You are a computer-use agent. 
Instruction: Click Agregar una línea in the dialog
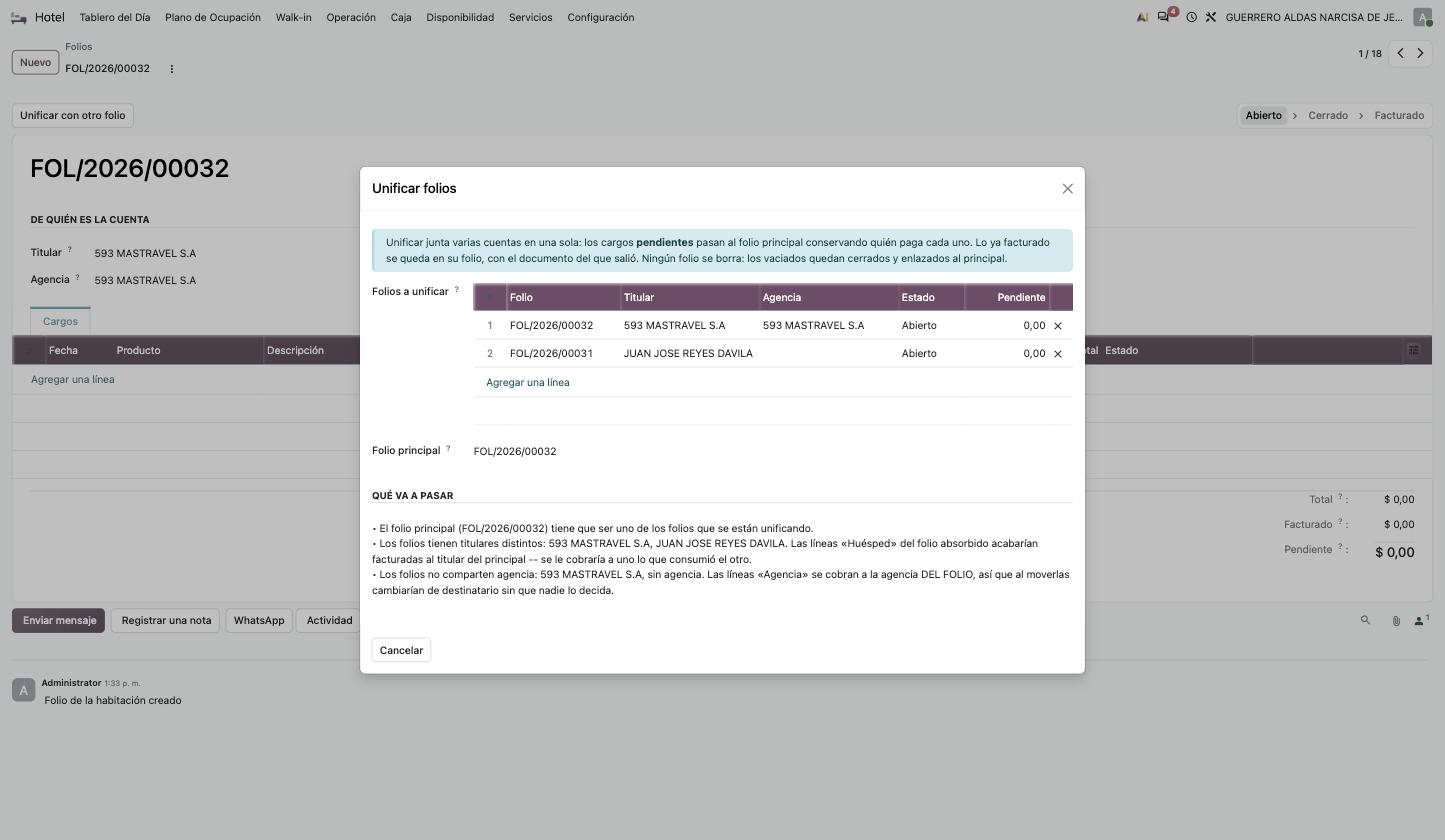click(527, 383)
